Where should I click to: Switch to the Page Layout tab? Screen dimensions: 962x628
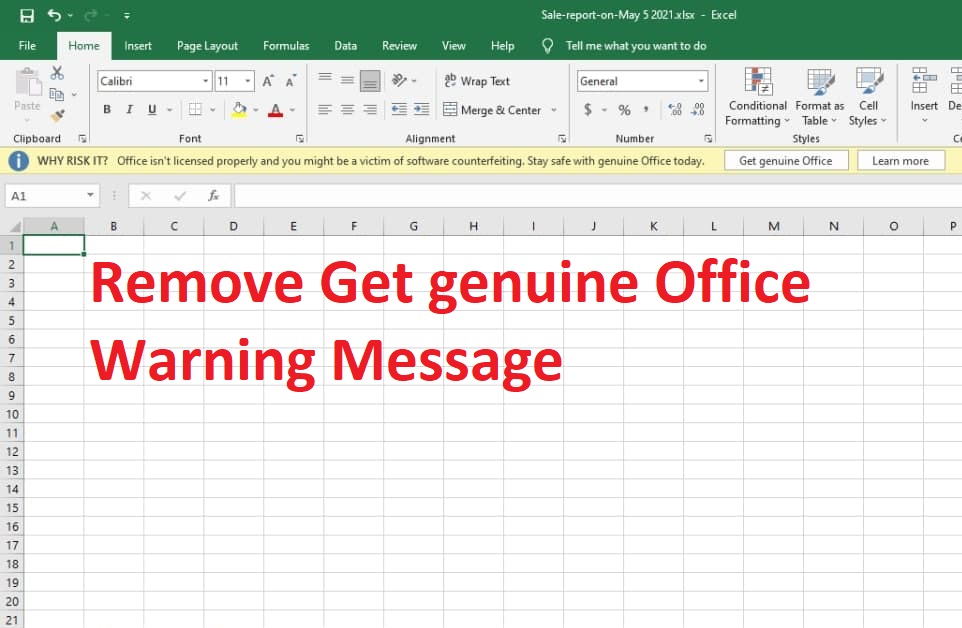pyautogui.click(x=207, y=45)
